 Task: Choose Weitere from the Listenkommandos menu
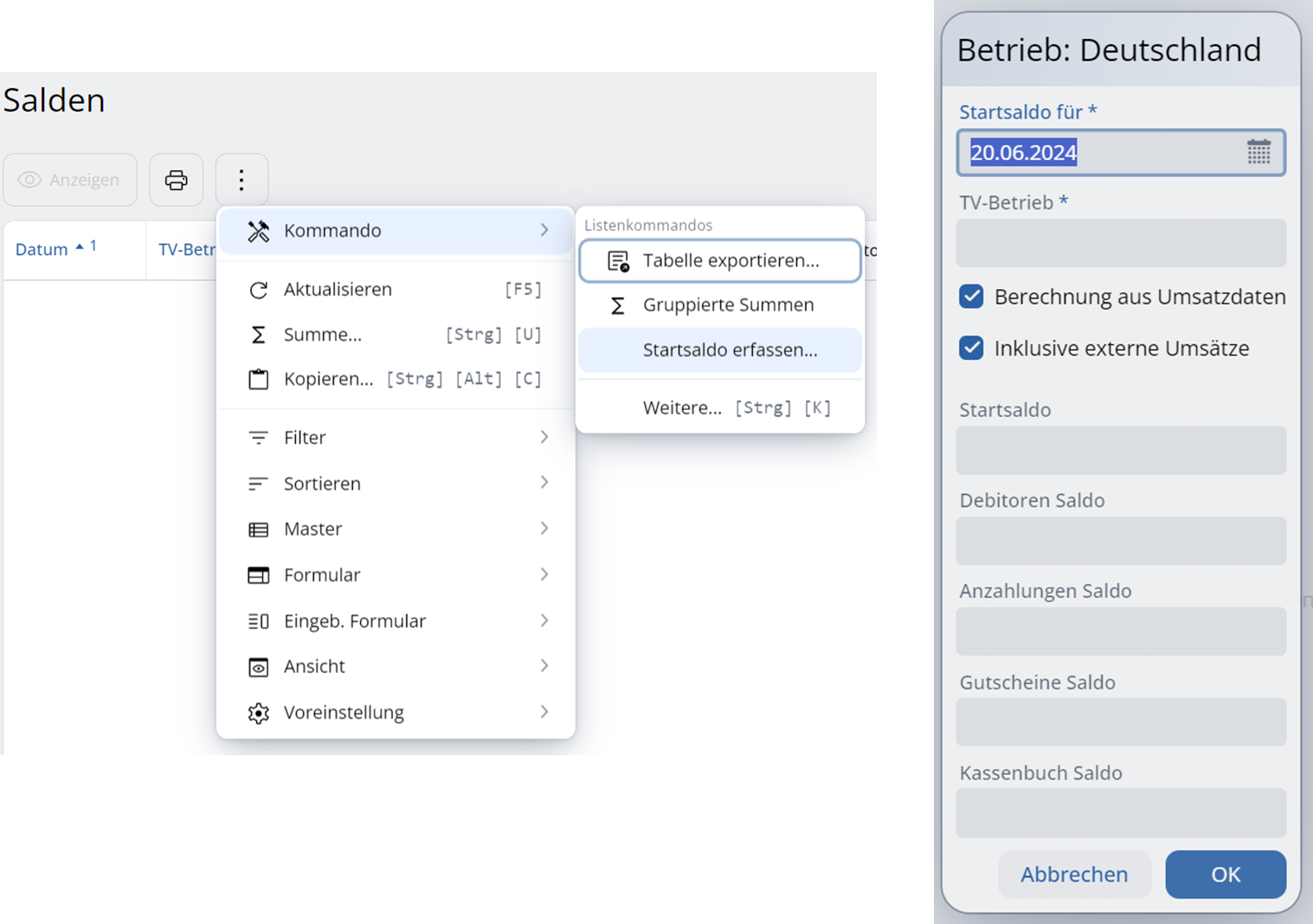pos(682,408)
